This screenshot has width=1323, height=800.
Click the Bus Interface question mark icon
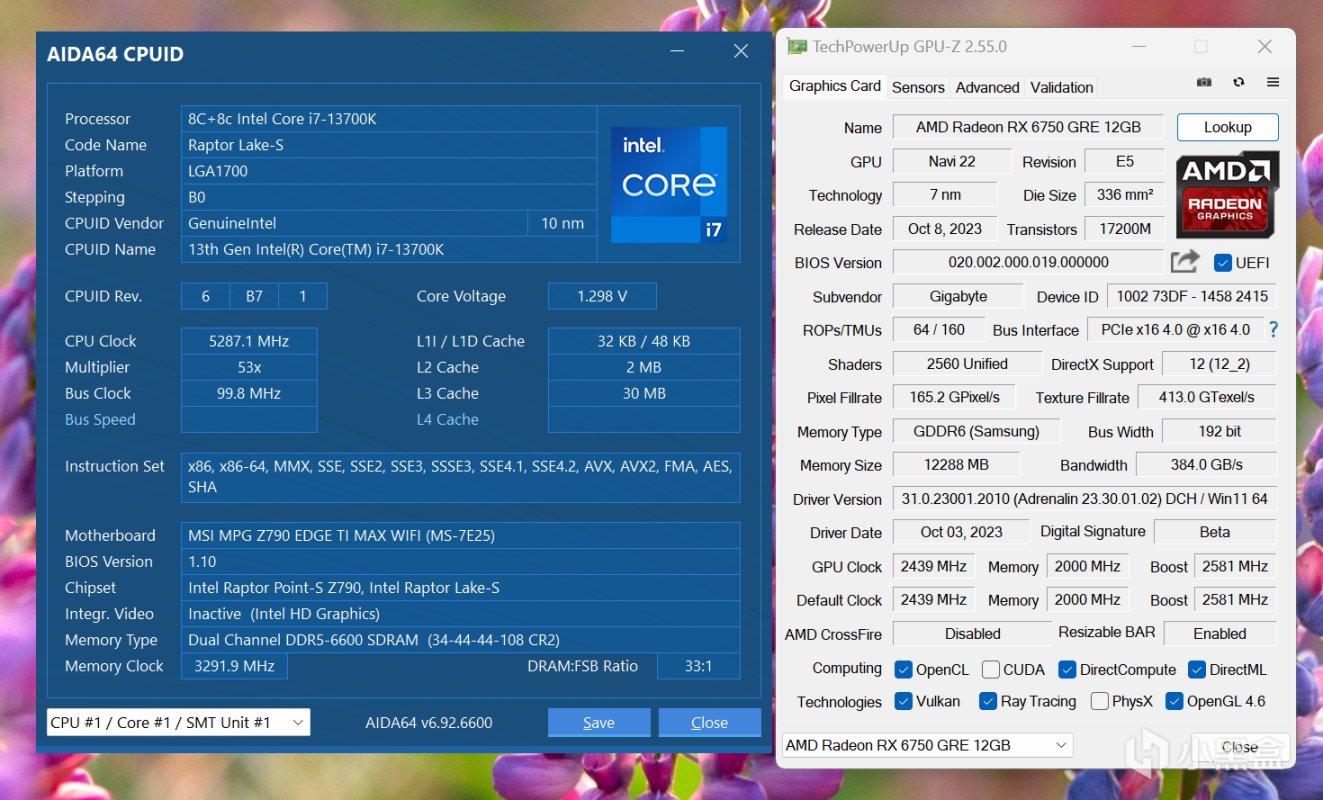click(1273, 330)
